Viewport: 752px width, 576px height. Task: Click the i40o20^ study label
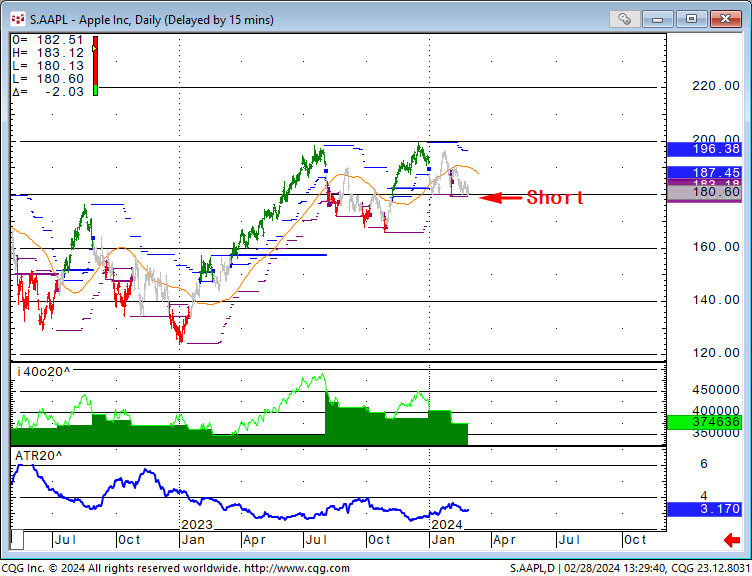tap(43, 372)
